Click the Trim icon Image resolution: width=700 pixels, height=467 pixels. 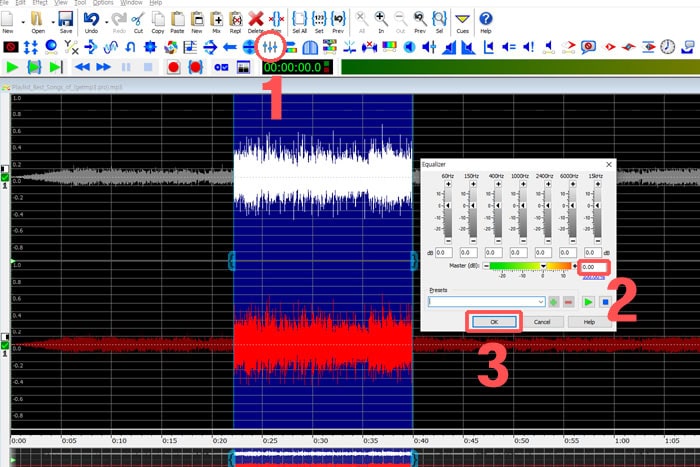[x=276, y=19]
